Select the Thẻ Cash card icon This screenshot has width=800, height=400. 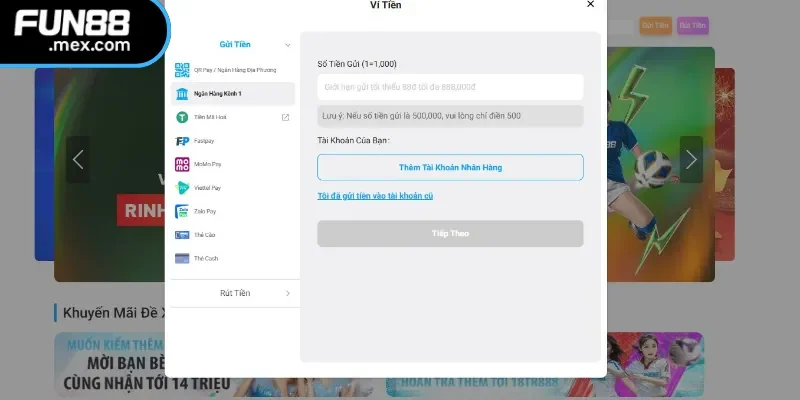[182, 258]
